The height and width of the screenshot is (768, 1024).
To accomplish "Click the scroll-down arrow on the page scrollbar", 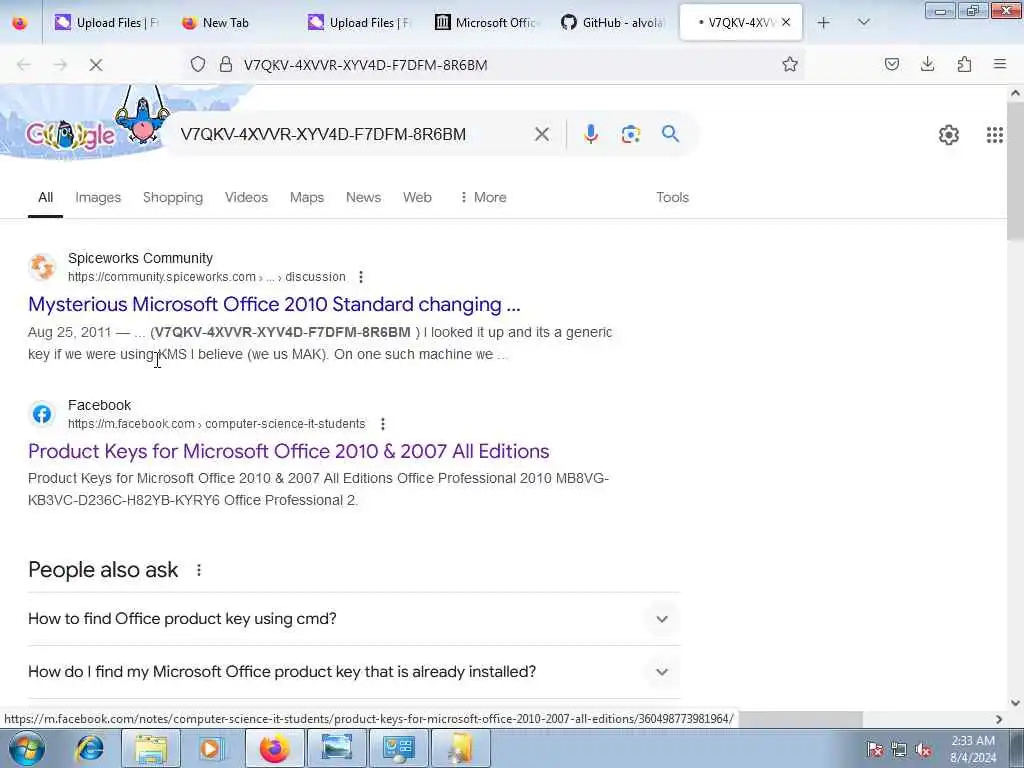I will pyautogui.click(x=1015, y=703).
